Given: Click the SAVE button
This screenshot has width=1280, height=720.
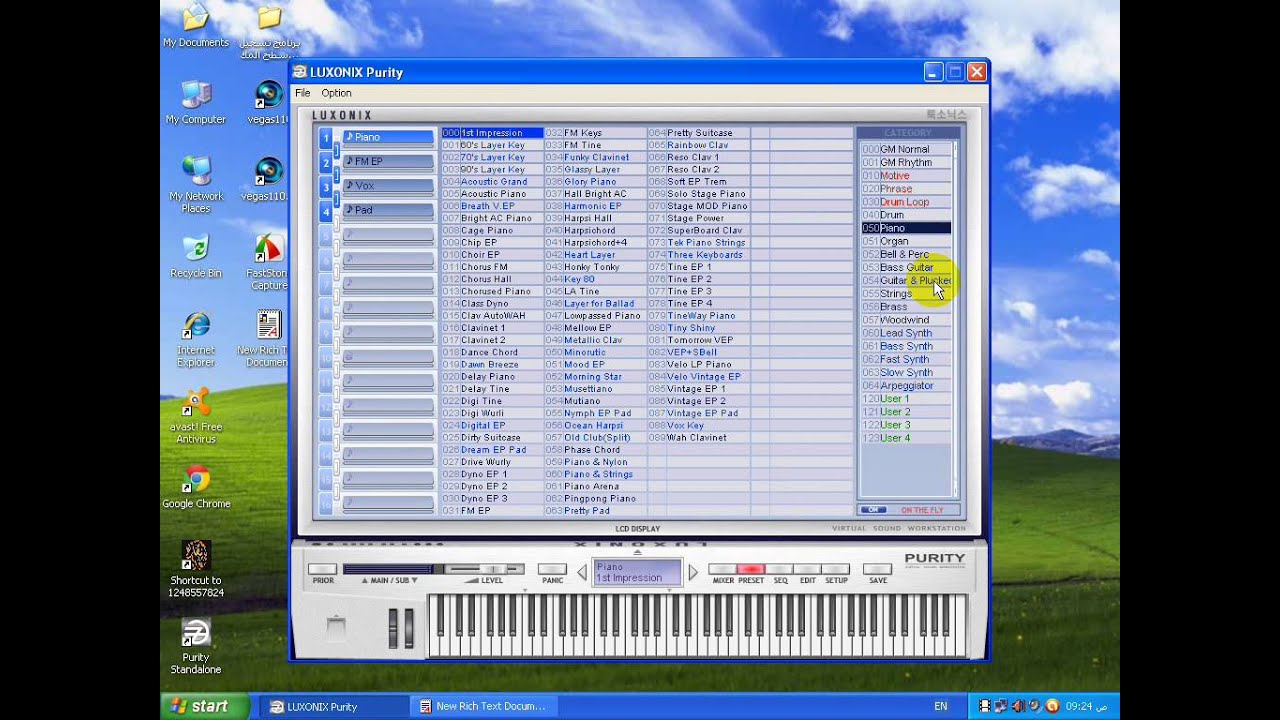Looking at the screenshot, I should point(877,569).
